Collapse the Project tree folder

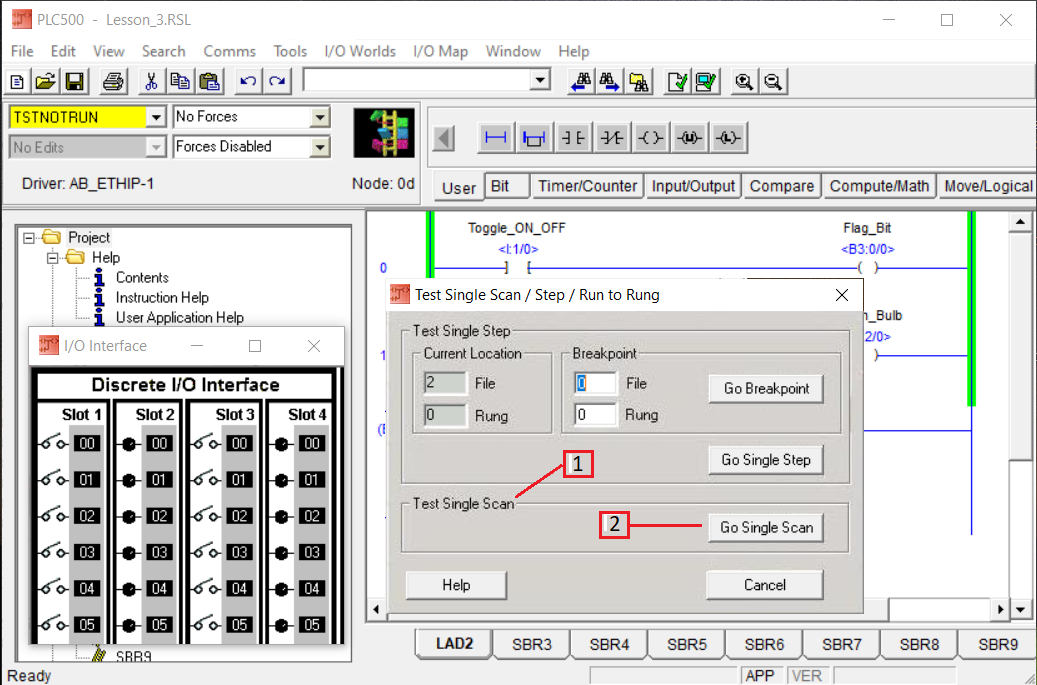[28, 237]
